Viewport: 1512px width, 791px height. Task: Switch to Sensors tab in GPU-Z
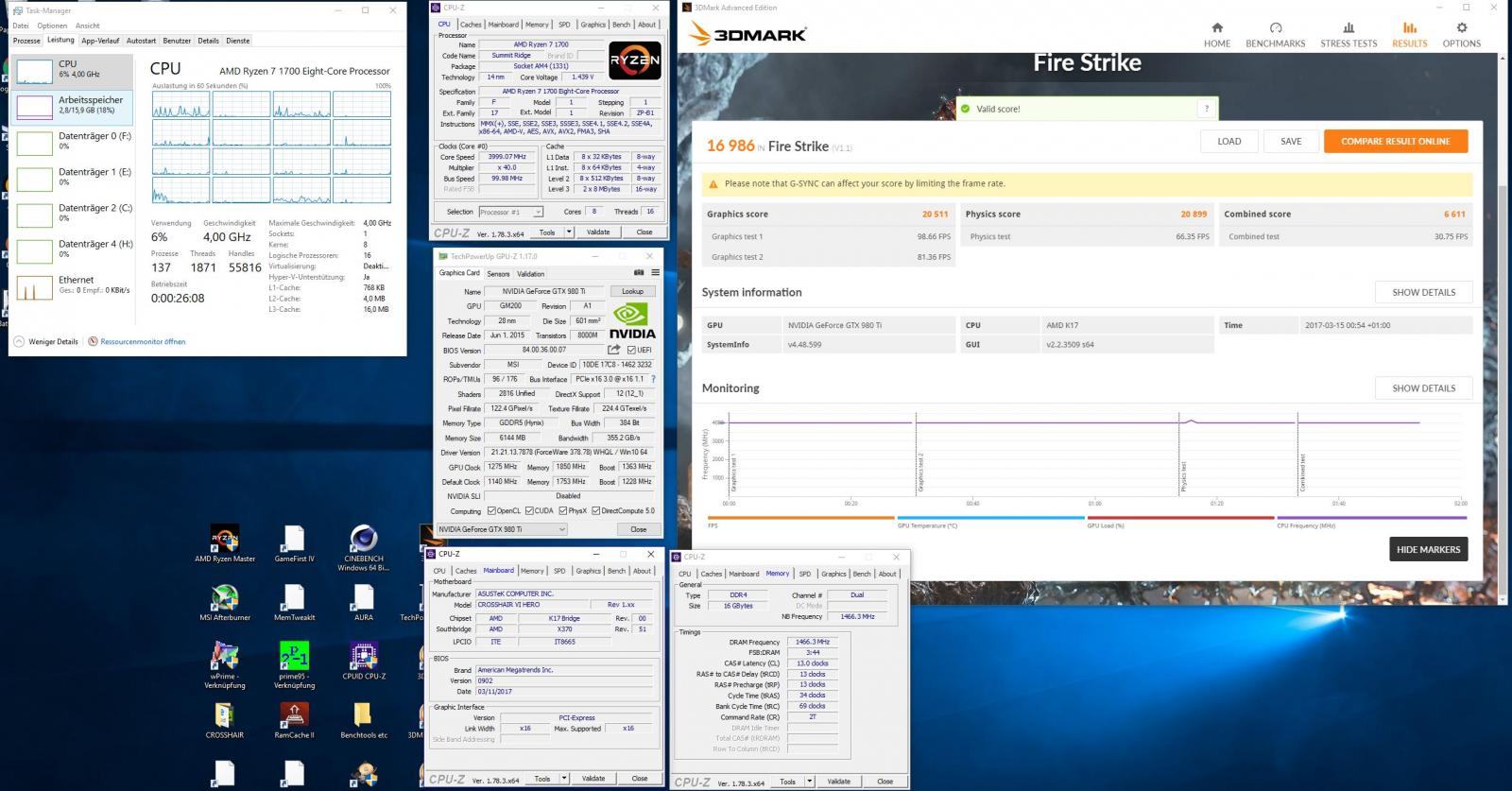point(498,274)
